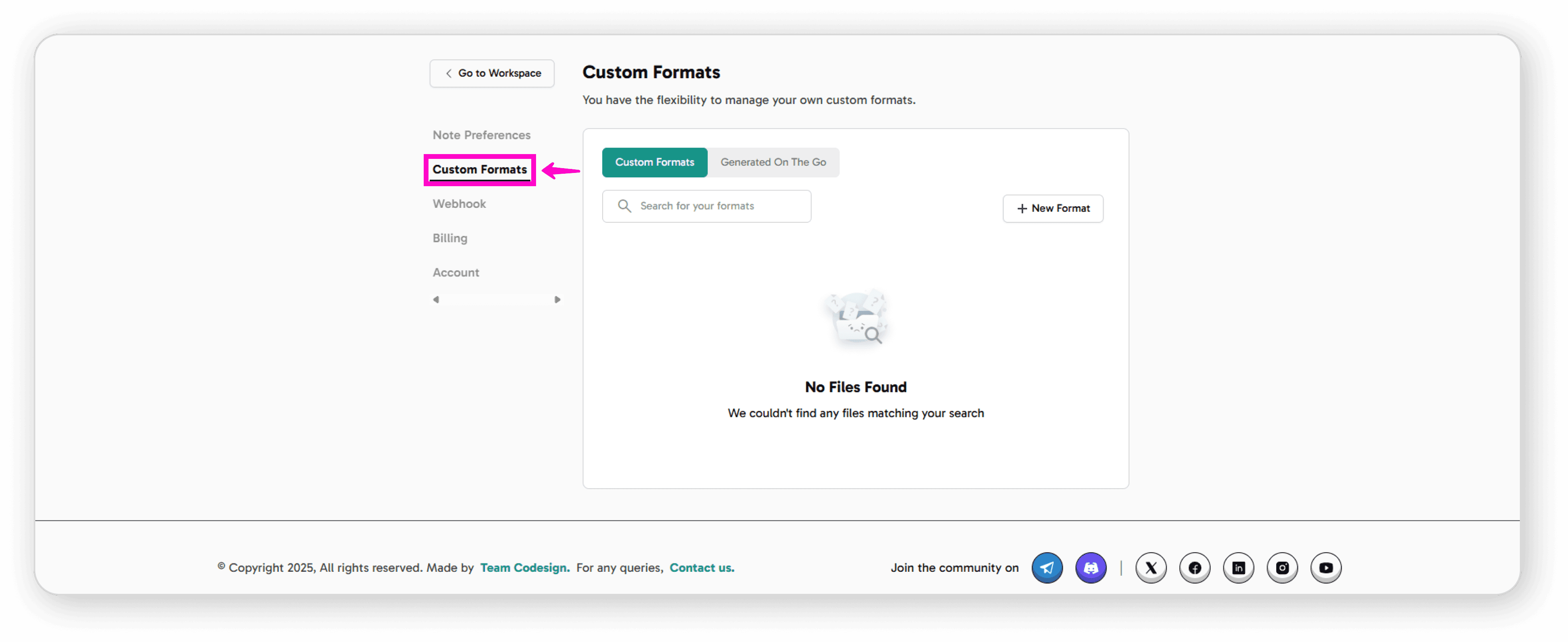Open the Discord community icon
The image size is (1568, 642).
pyautogui.click(x=1091, y=567)
